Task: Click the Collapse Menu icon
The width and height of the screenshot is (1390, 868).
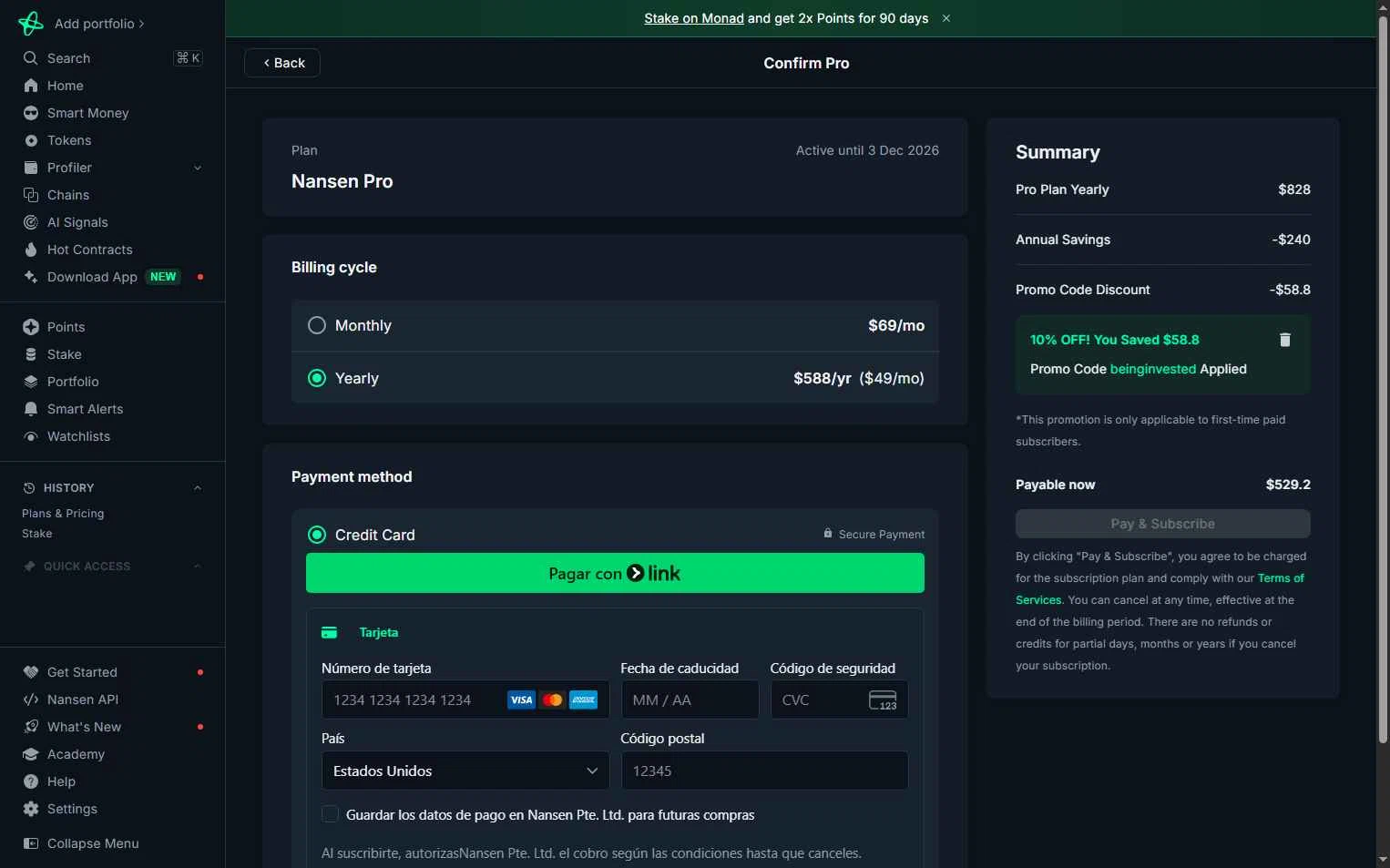Action: click(31, 843)
